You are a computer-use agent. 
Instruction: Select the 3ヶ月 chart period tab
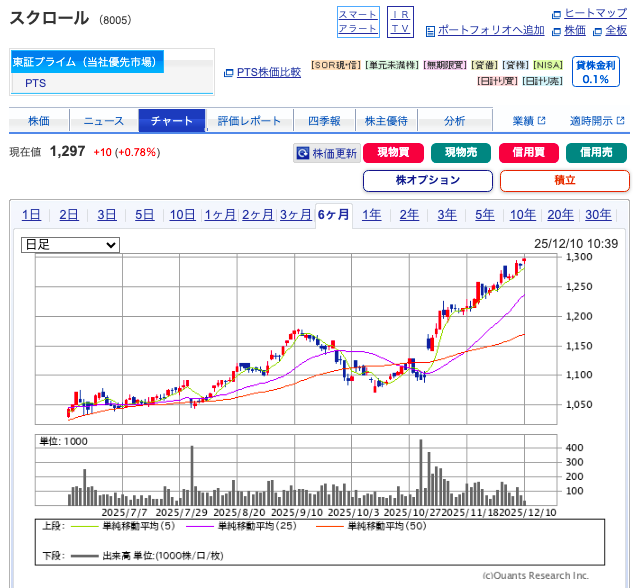point(295,214)
